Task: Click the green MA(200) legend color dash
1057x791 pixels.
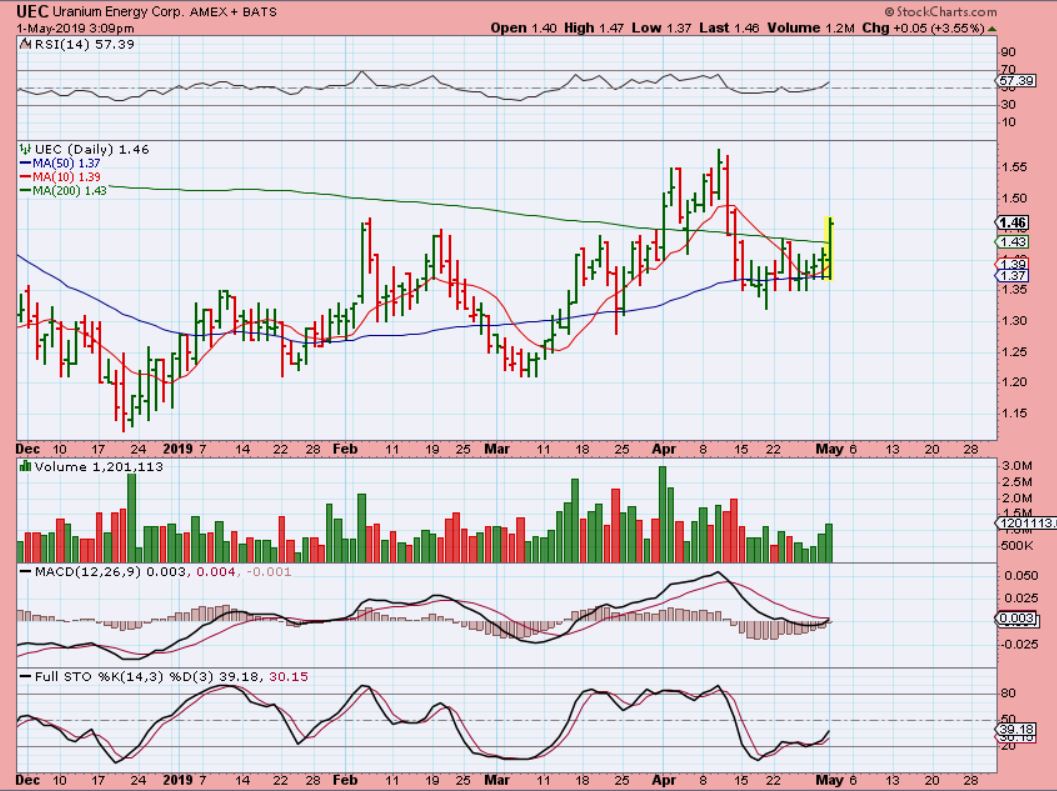Action: tap(26, 191)
